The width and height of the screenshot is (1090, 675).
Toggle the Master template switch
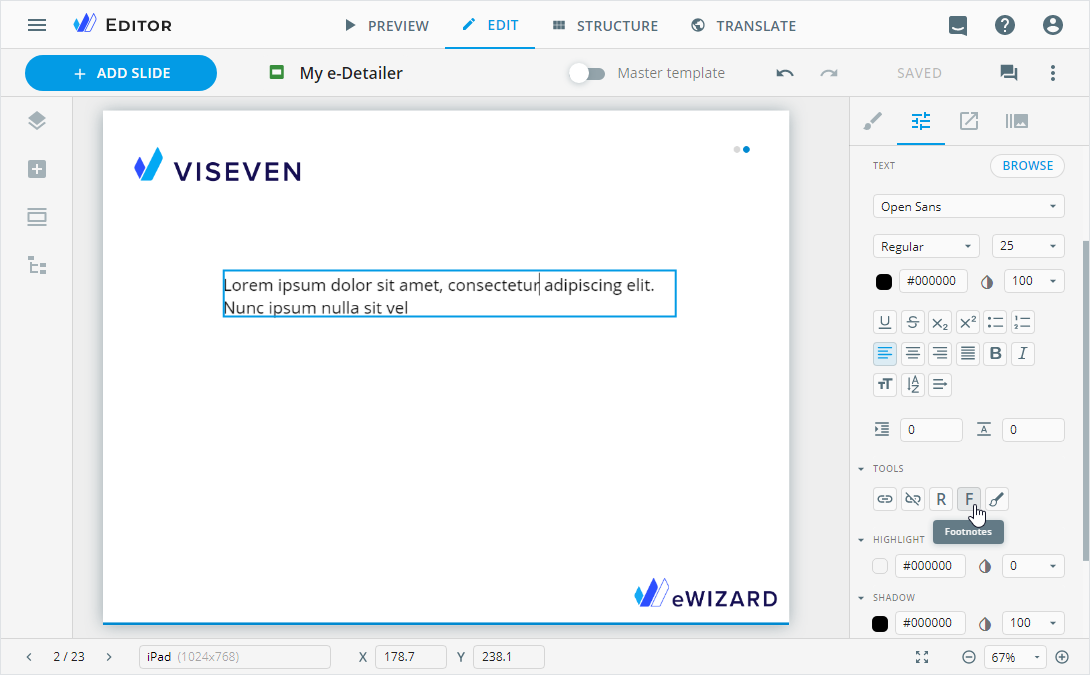pyautogui.click(x=587, y=73)
